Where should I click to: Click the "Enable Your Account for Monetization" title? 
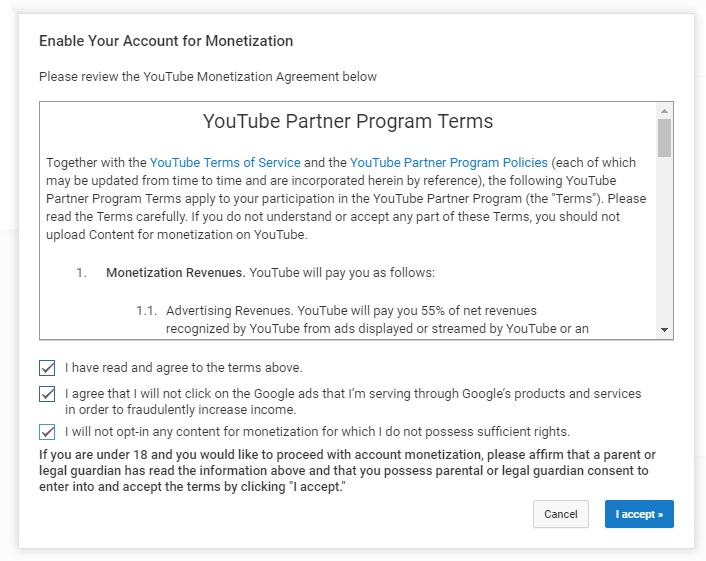[x=166, y=41]
